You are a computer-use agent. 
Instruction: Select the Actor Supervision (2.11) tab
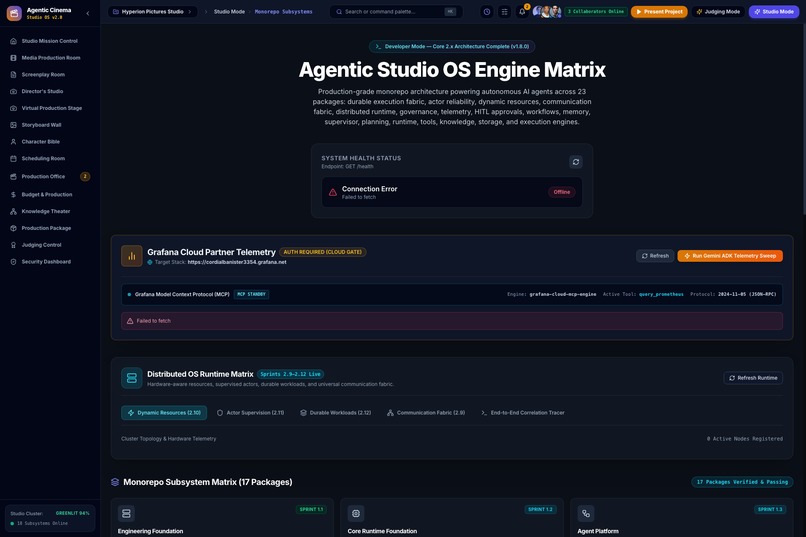pyautogui.click(x=250, y=413)
